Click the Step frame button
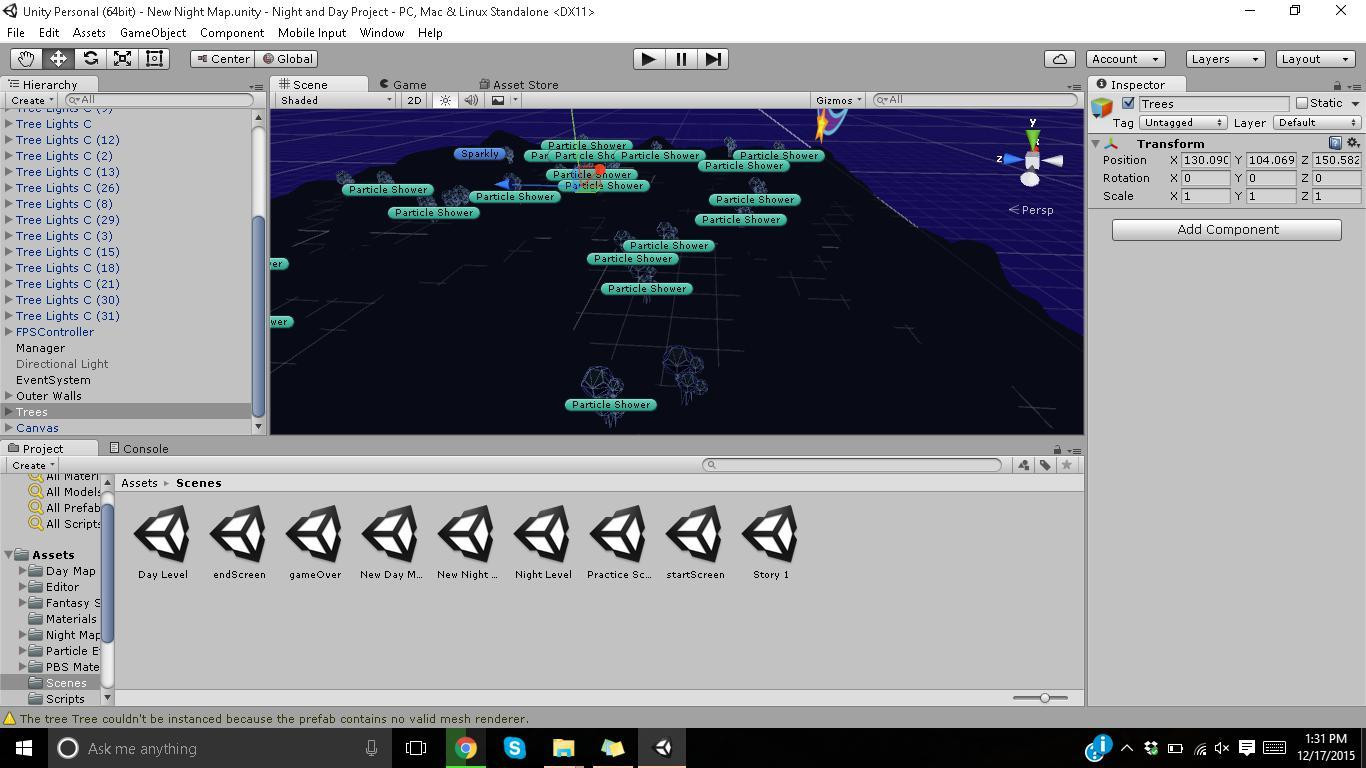This screenshot has width=1366, height=768. coord(713,59)
